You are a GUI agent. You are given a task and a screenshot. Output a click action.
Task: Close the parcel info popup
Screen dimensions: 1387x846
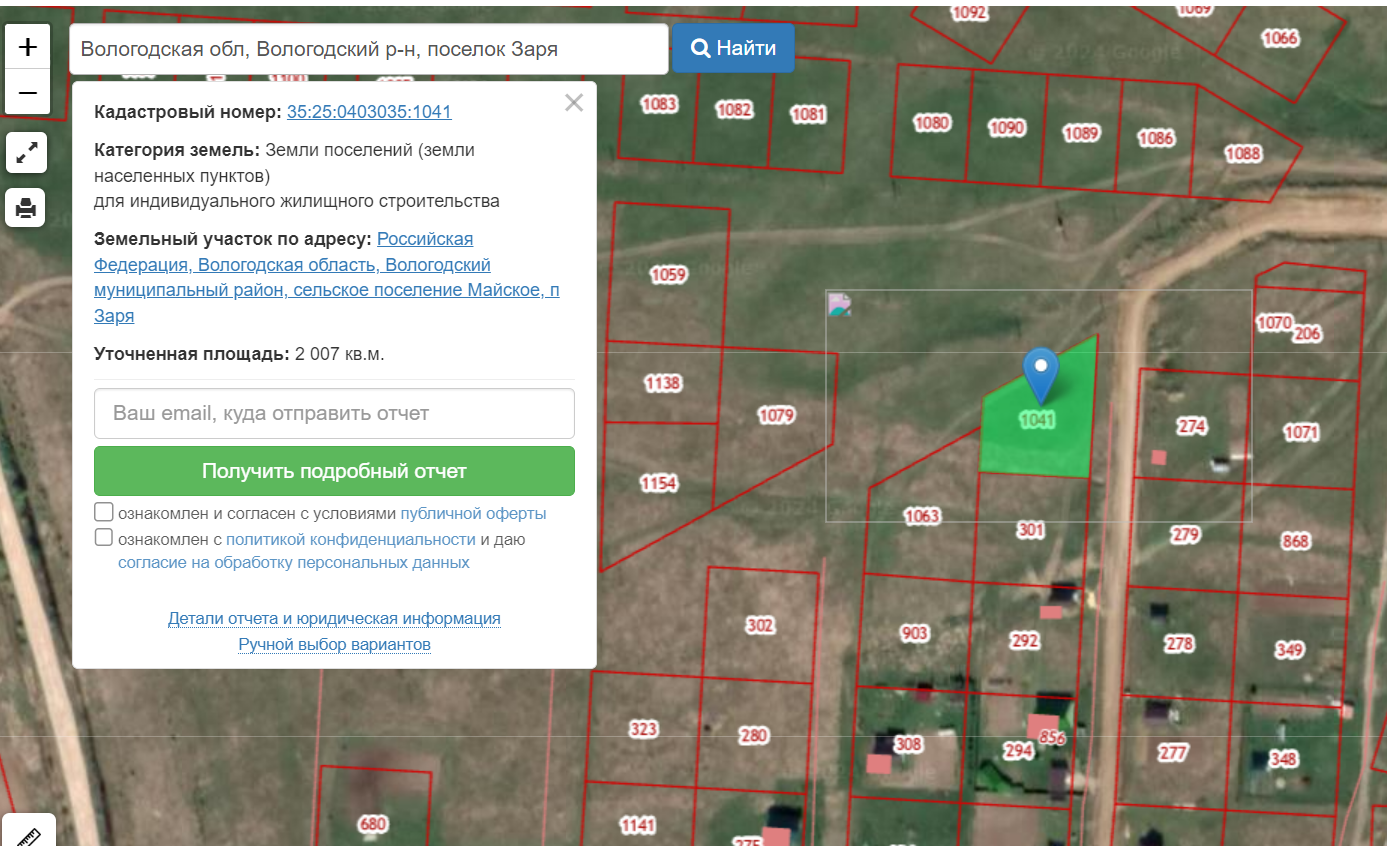click(574, 102)
